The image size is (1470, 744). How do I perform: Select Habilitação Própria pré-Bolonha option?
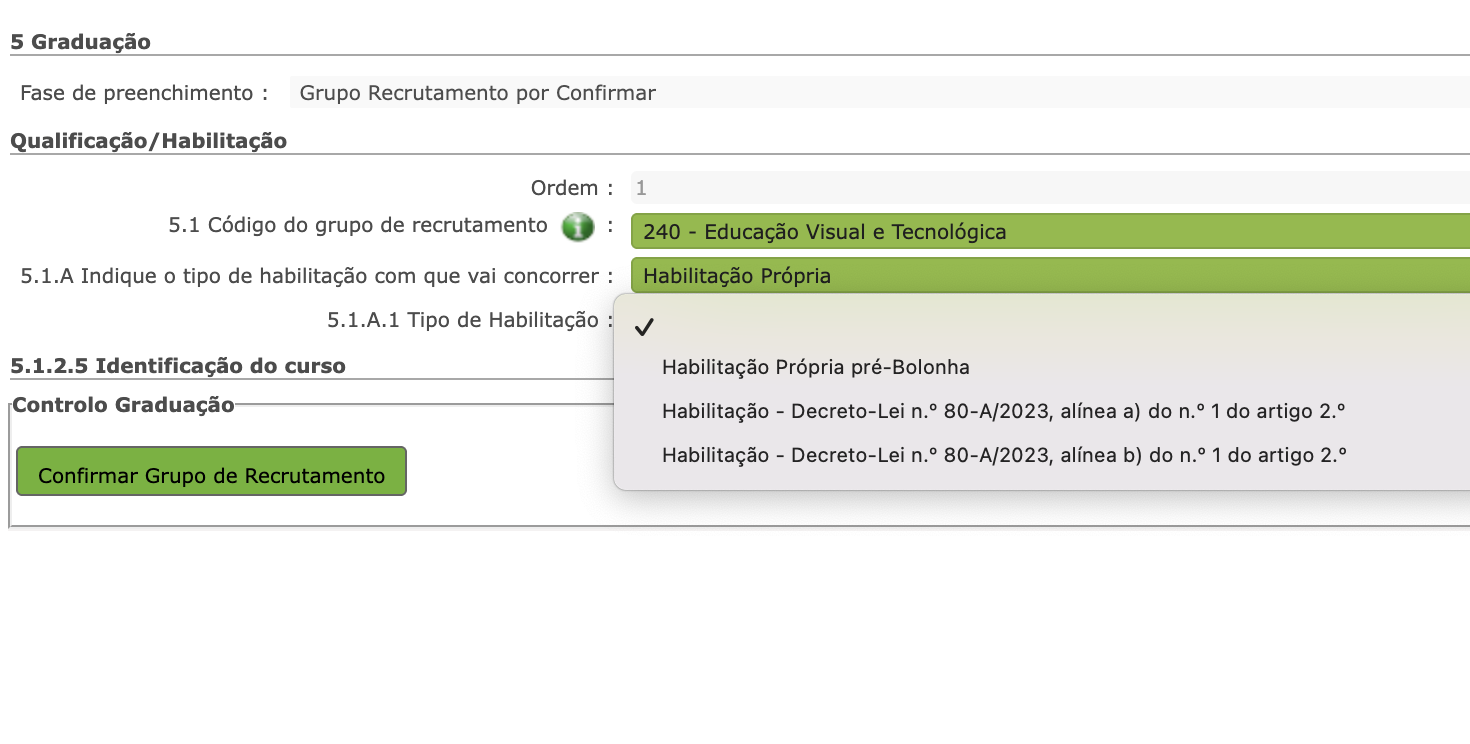[815, 367]
